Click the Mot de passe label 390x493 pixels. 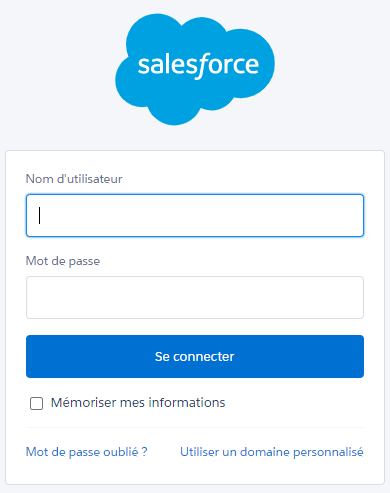63,261
